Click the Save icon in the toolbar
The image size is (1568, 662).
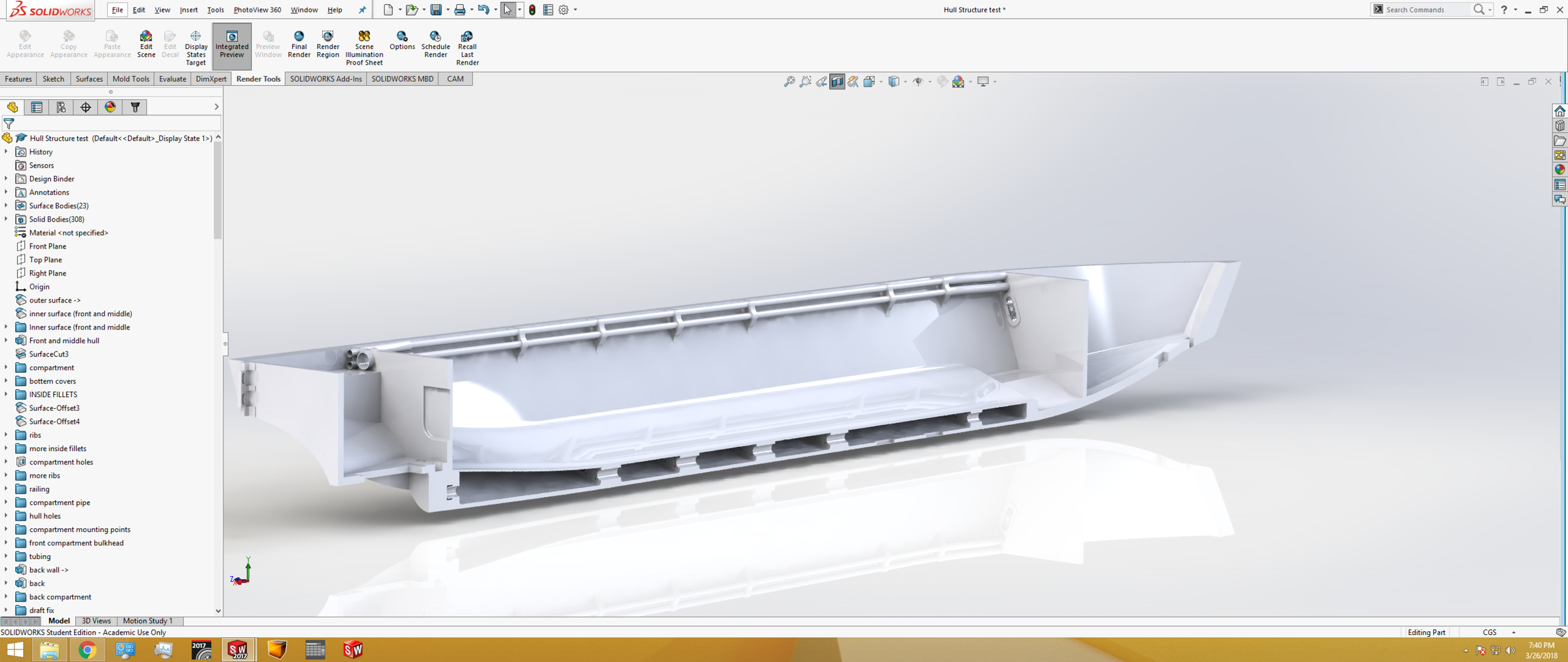tap(436, 9)
